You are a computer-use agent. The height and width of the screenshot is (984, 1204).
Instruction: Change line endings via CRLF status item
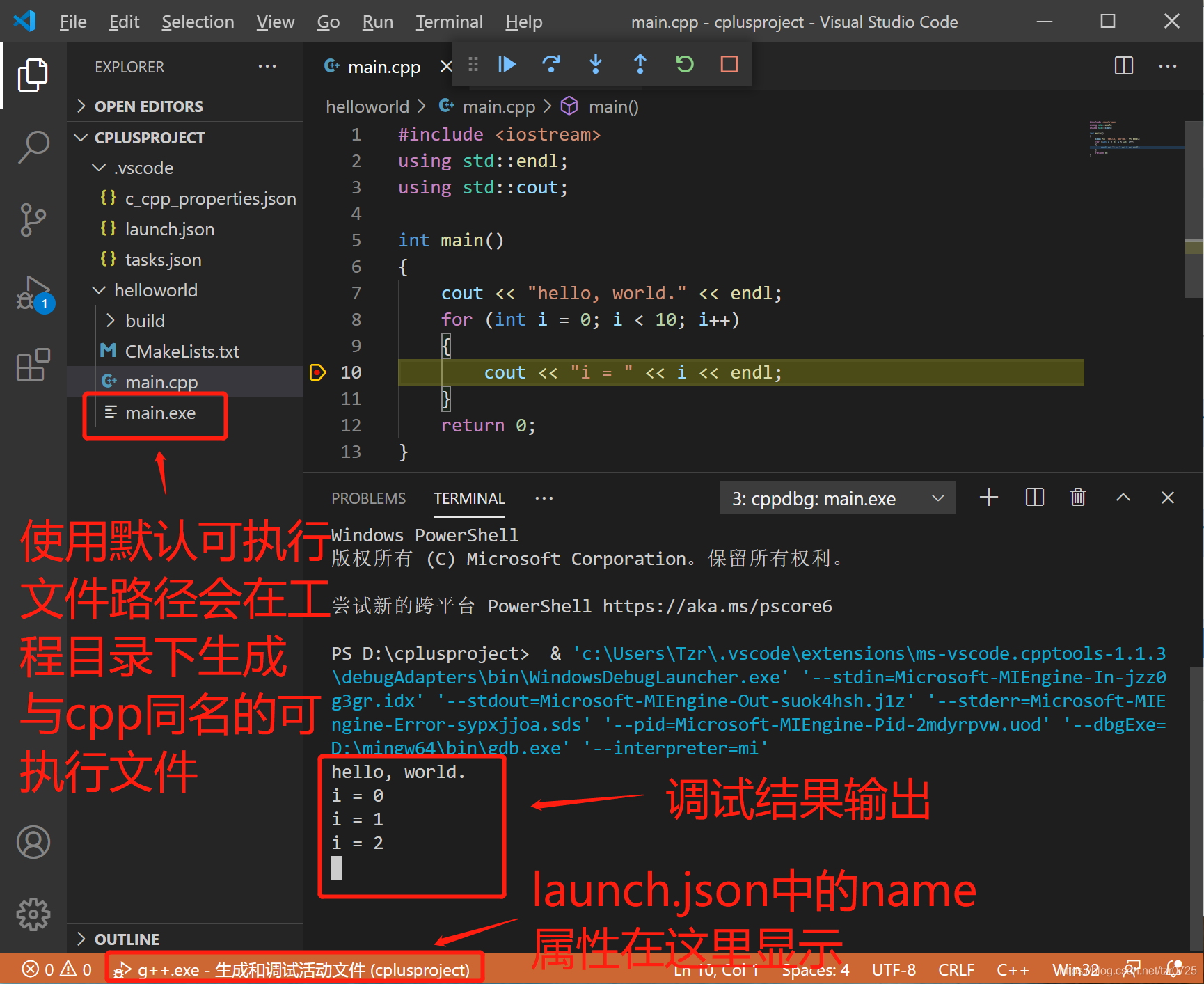(x=956, y=969)
